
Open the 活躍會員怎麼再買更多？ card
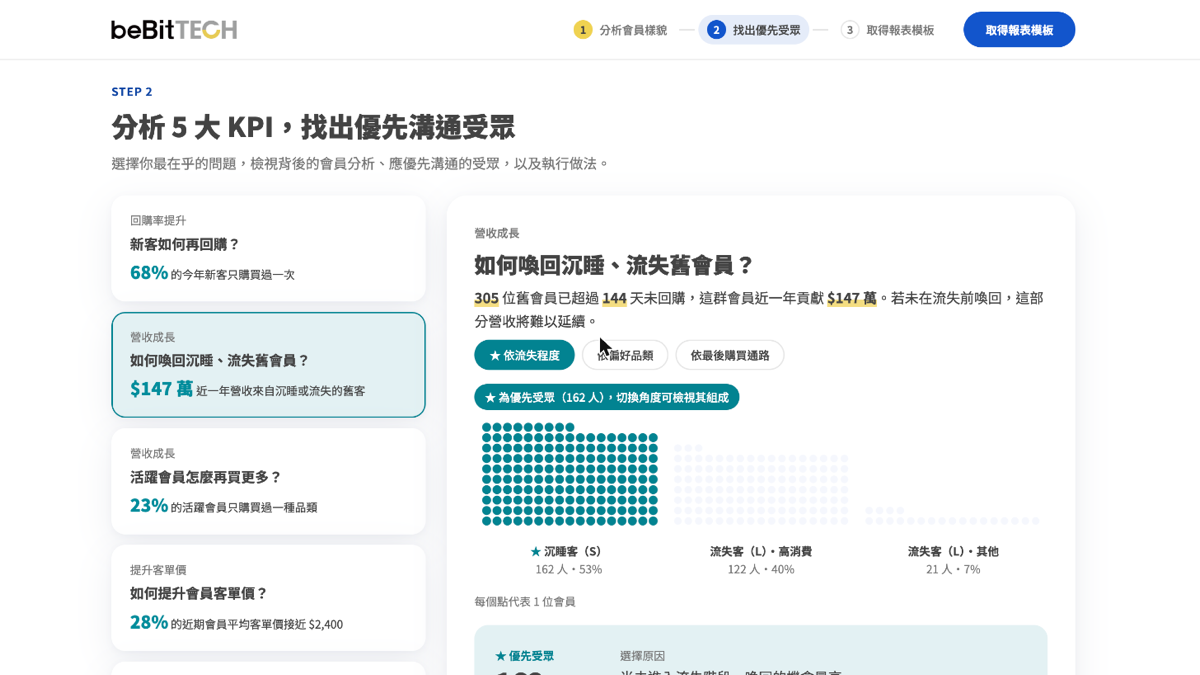[x=268, y=481]
